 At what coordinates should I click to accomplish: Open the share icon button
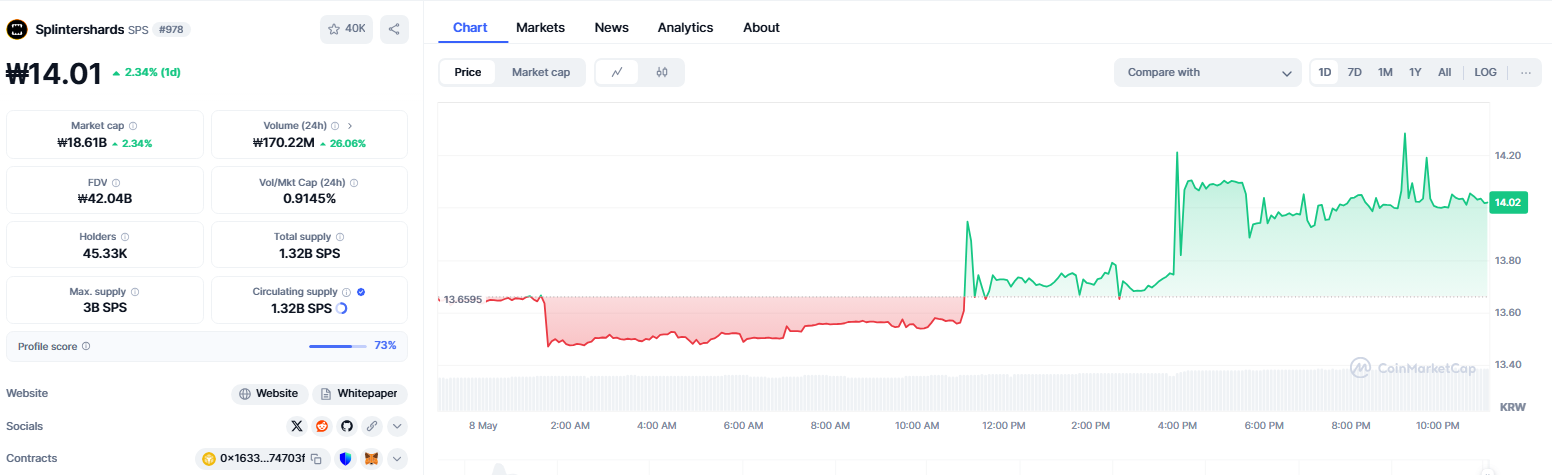[x=394, y=29]
